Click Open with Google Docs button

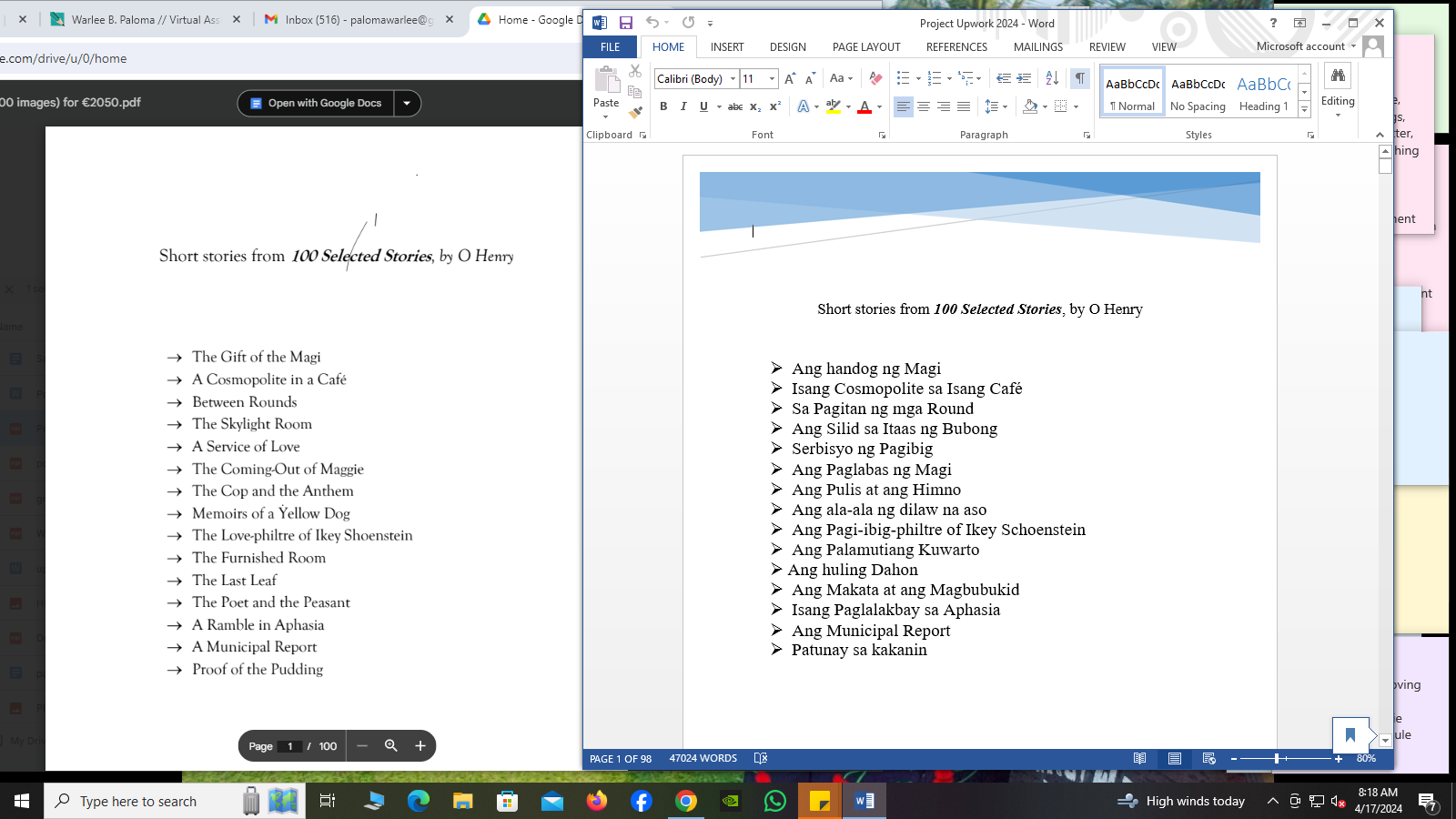pos(316,103)
